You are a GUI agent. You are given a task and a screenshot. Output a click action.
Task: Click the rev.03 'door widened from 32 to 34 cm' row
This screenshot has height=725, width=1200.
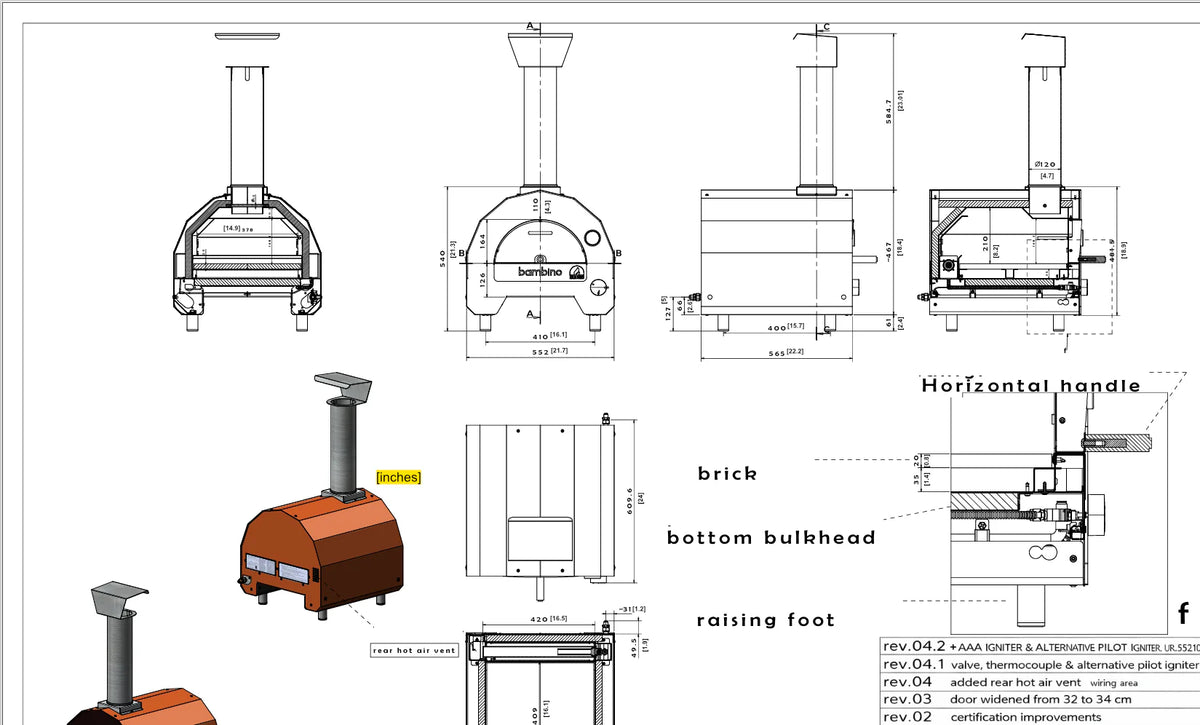click(1040, 699)
